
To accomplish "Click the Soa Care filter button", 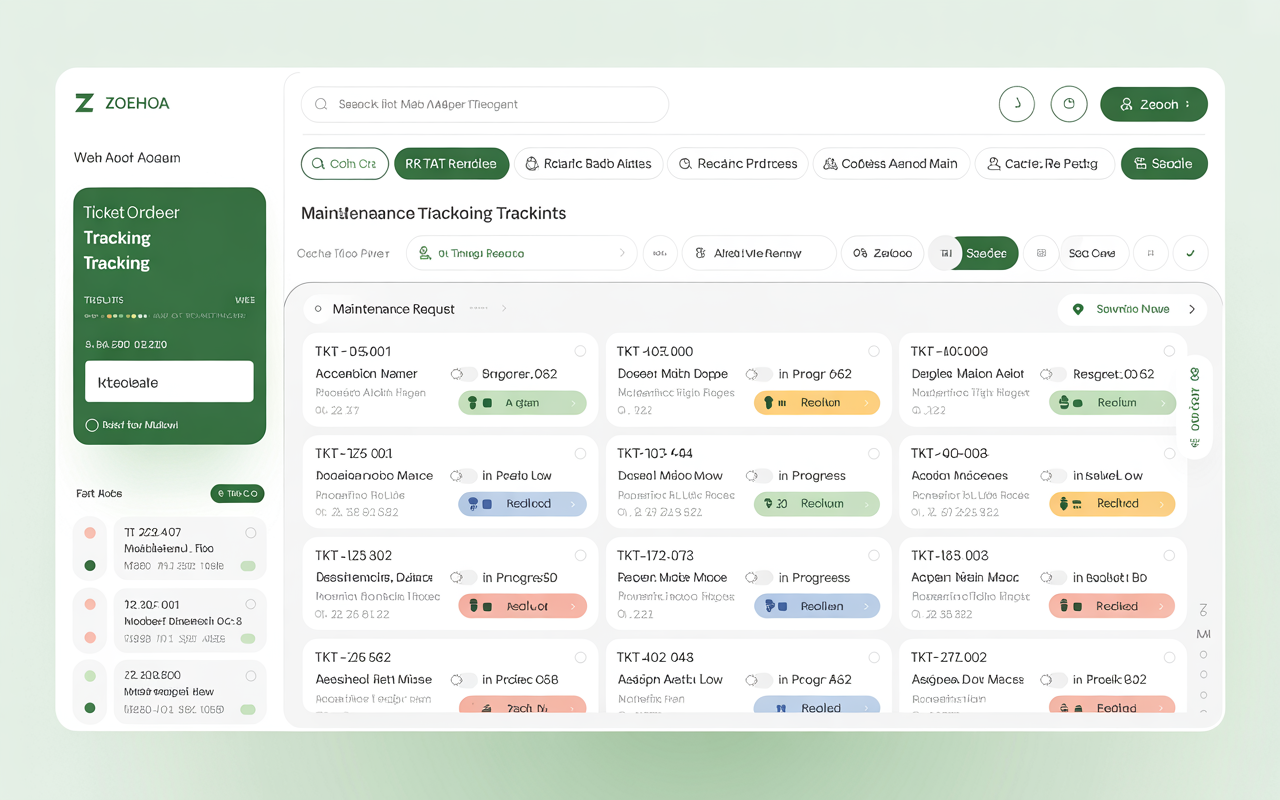I will point(1092,253).
